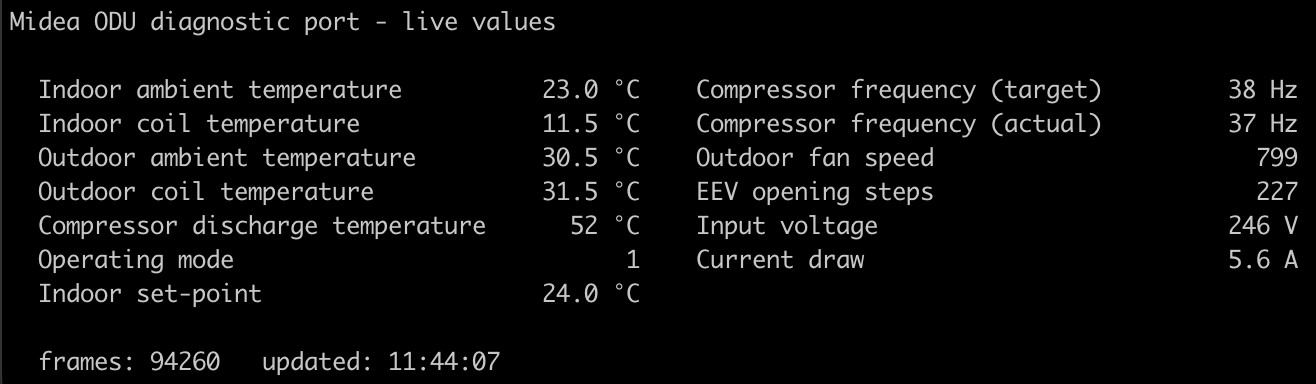Select the 11.5 °C indoor coil value
The height and width of the screenshot is (384, 1316).
(x=591, y=125)
